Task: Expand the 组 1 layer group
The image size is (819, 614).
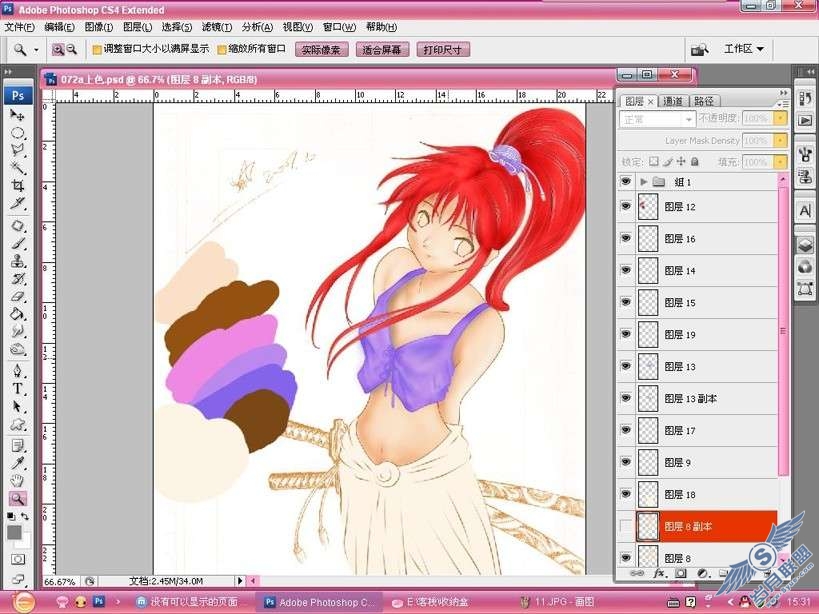Action: (x=644, y=182)
